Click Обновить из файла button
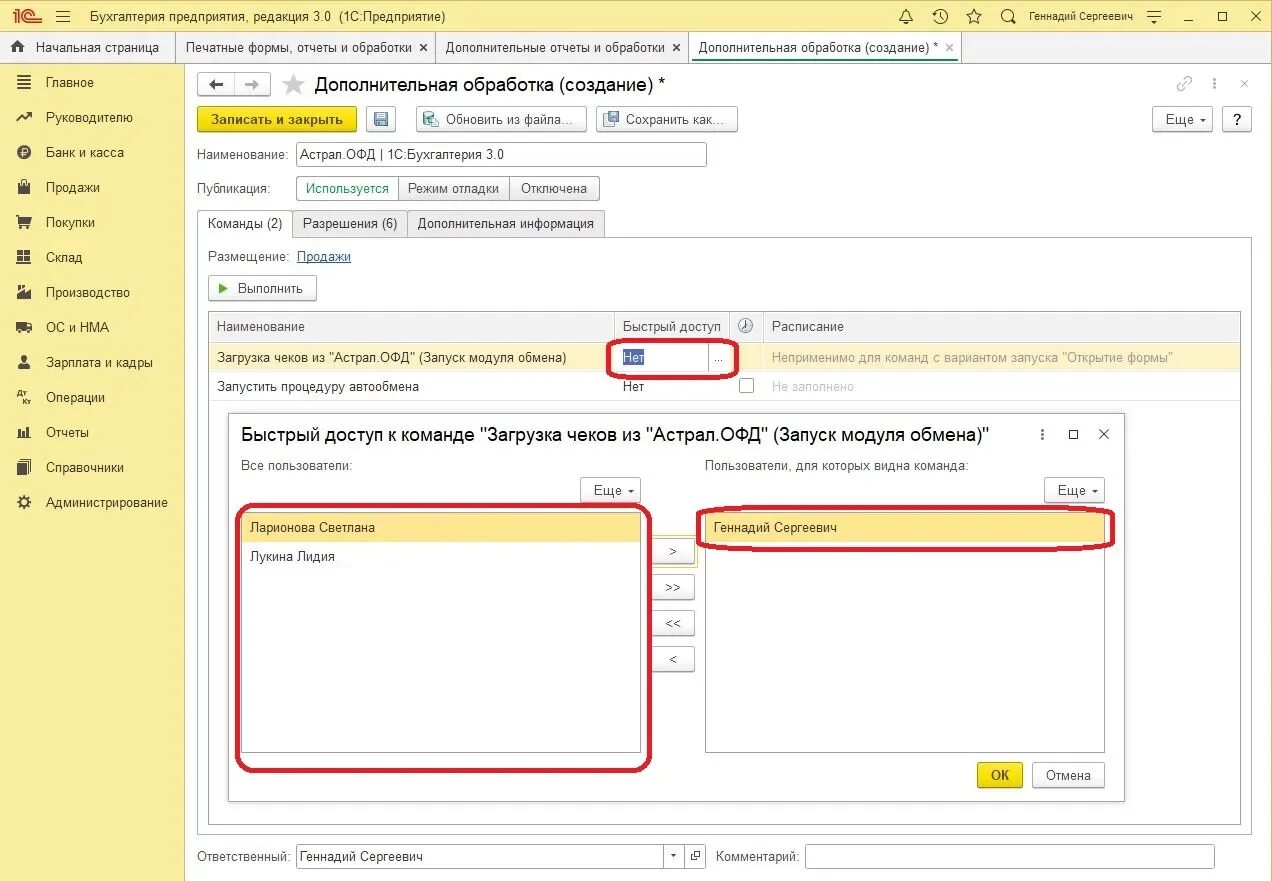This screenshot has height=881, width=1272. 502,119
